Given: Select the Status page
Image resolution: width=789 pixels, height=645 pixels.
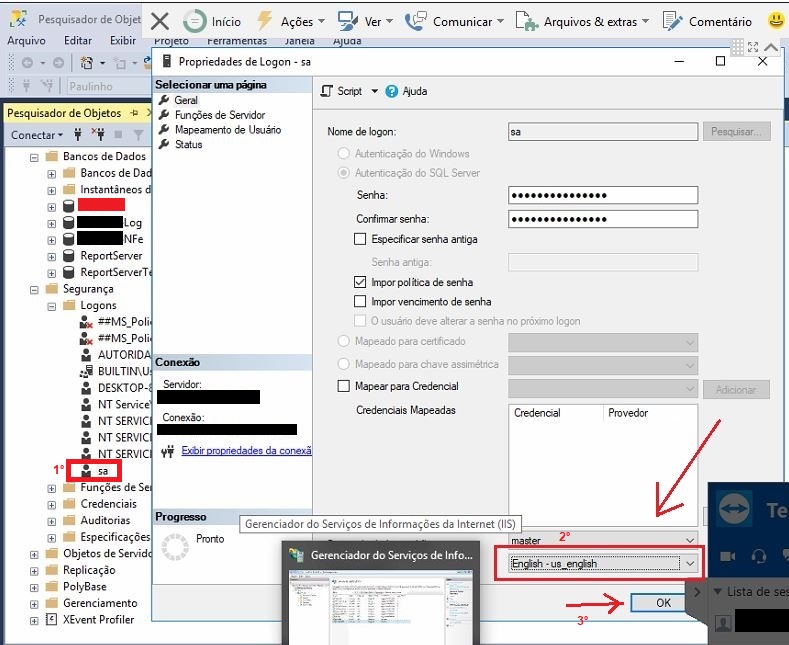Looking at the screenshot, I should tap(188, 144).
